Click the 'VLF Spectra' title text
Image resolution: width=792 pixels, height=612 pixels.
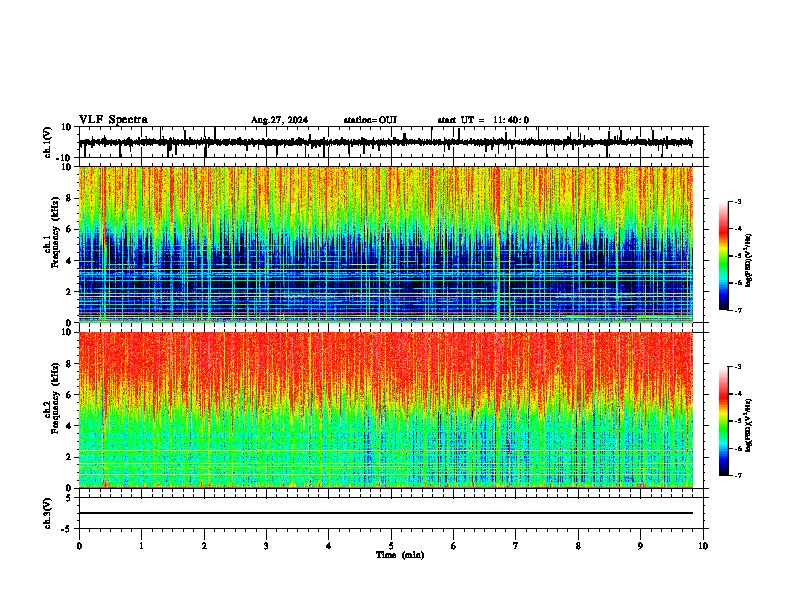pos(113,120)
